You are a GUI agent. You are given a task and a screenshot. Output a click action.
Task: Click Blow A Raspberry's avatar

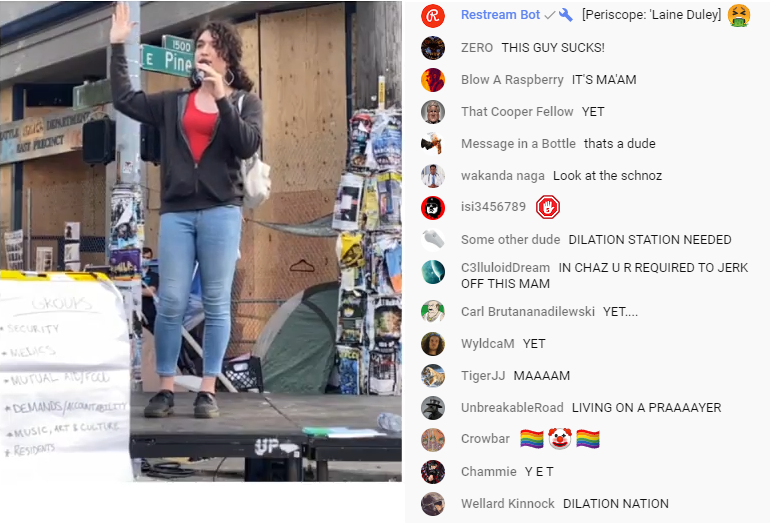433,80
